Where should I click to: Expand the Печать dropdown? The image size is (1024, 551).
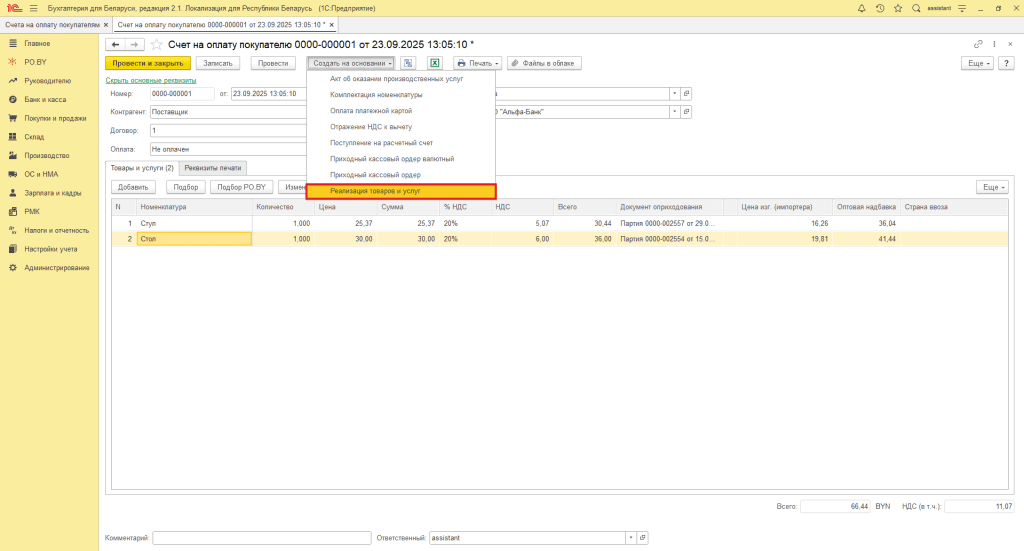pos(477,63)
